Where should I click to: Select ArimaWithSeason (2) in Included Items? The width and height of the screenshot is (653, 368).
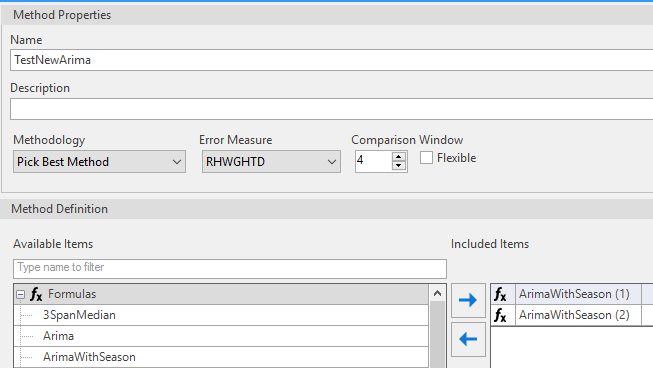574,315
